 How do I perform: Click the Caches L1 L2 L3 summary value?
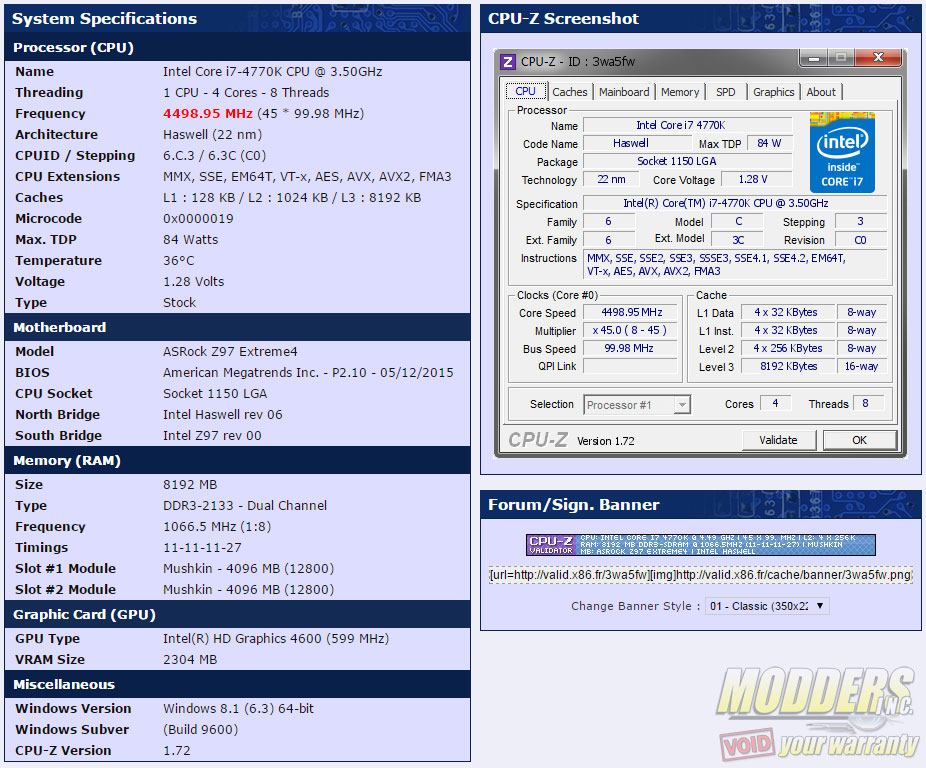(x=292, y=197)
